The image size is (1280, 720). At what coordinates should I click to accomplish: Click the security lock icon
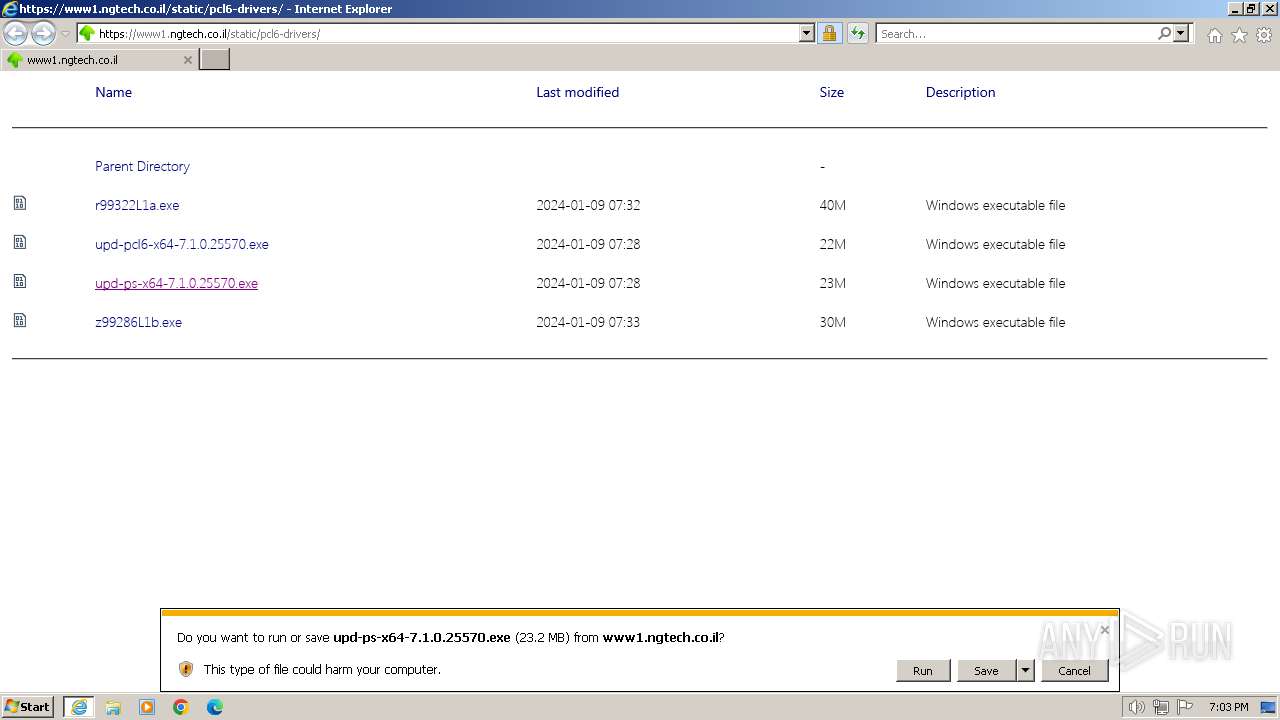pyautogui.click(x=829, y=34)
